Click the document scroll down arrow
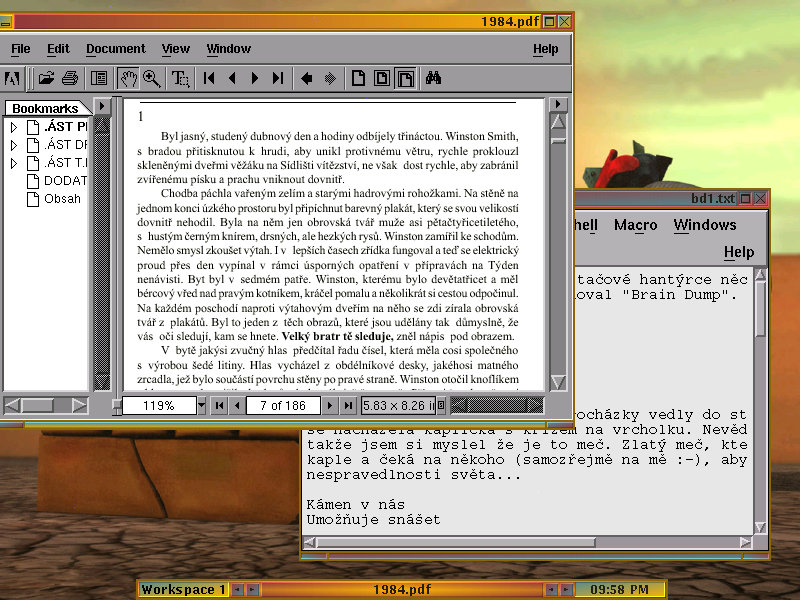Screen dimensions: 800x600 coord(558,383)
